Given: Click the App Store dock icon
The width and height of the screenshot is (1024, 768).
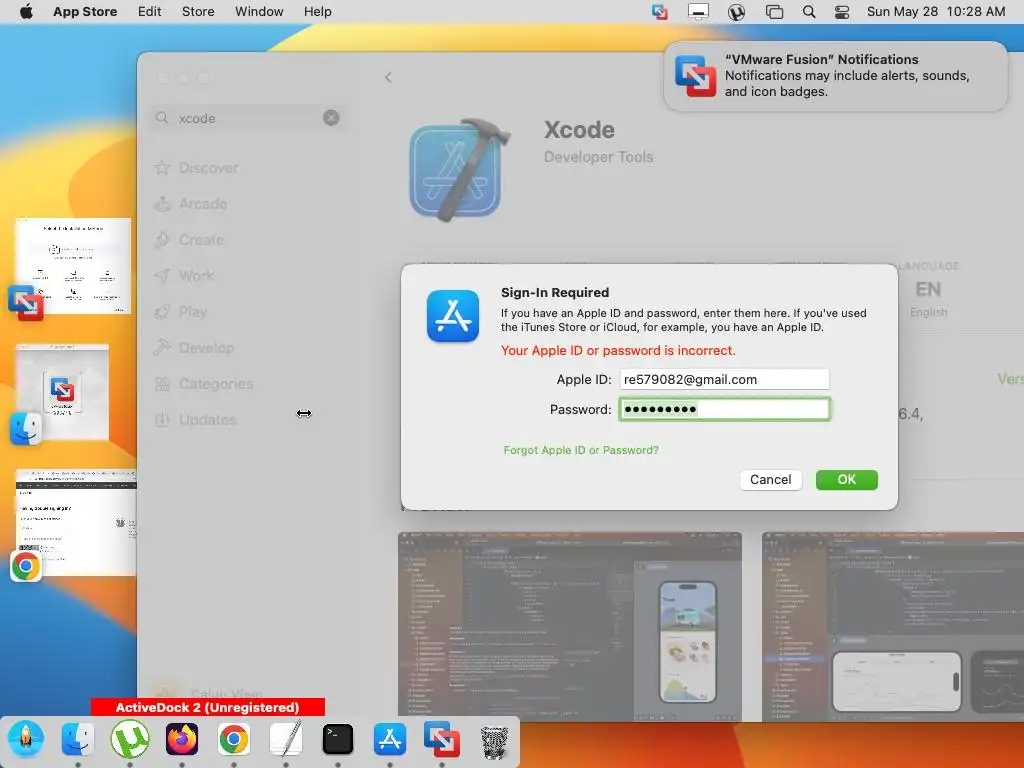Looking at the screenshot, I should coord(390,739).
